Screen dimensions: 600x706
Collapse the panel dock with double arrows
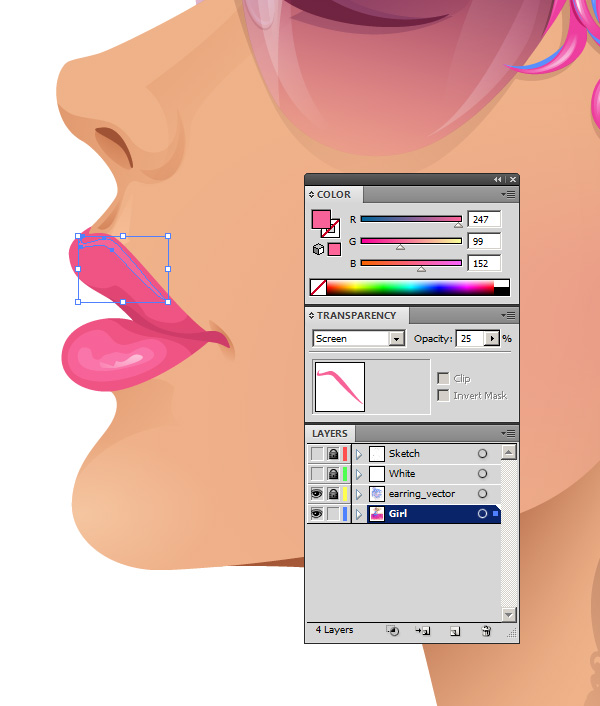[498, 179]
